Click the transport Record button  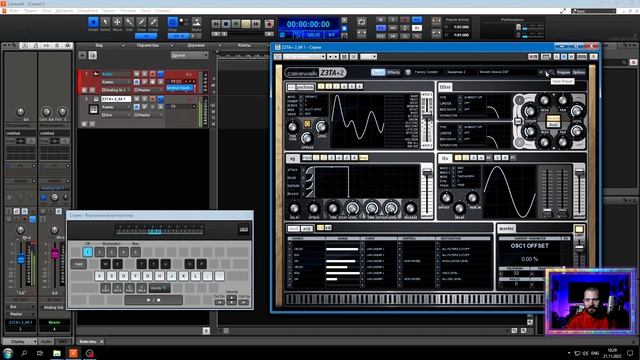click(269, 24)
